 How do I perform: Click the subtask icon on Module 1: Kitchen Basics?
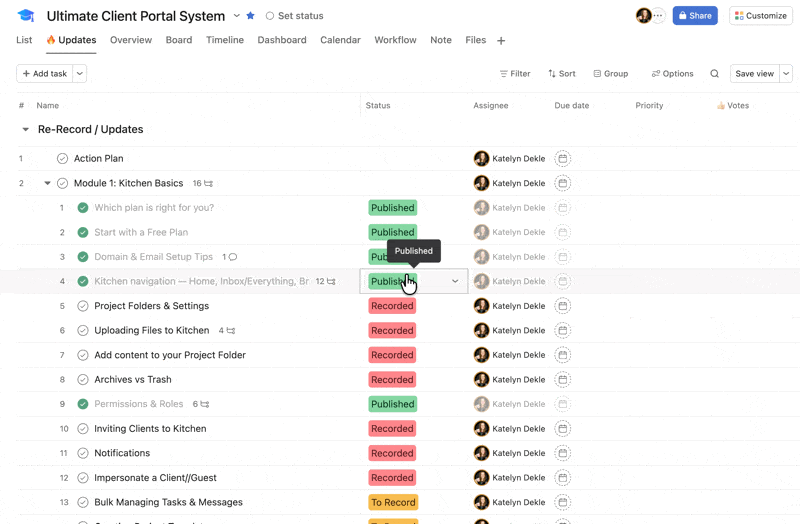208,184
